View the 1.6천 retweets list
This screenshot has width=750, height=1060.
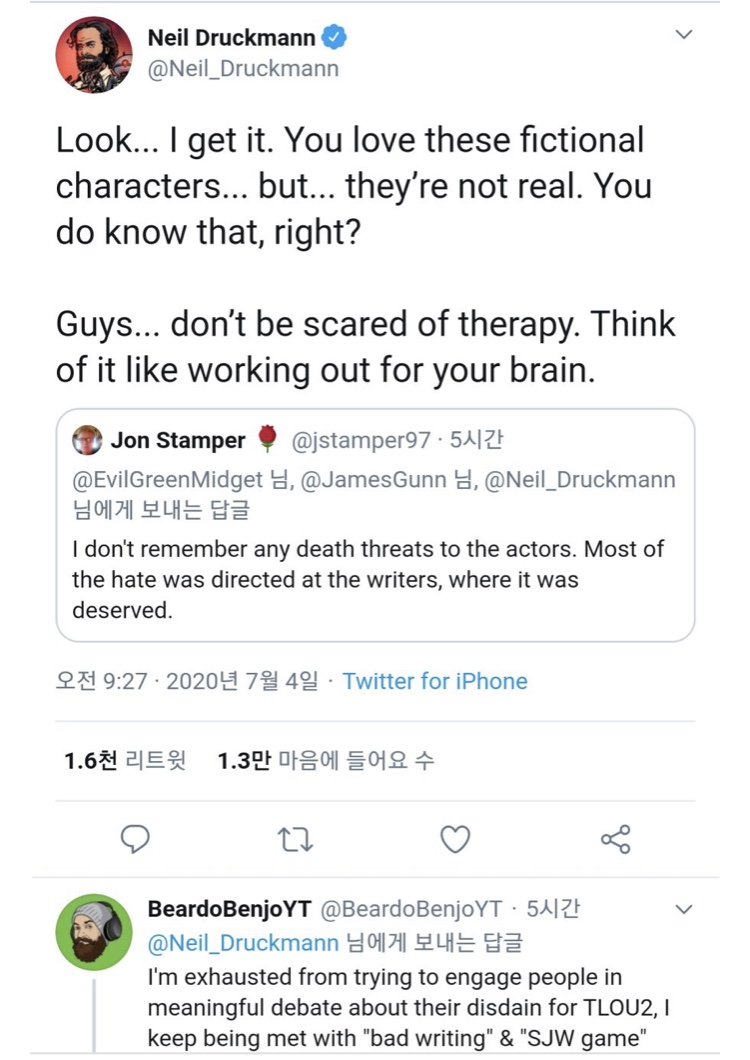point(125,761)
